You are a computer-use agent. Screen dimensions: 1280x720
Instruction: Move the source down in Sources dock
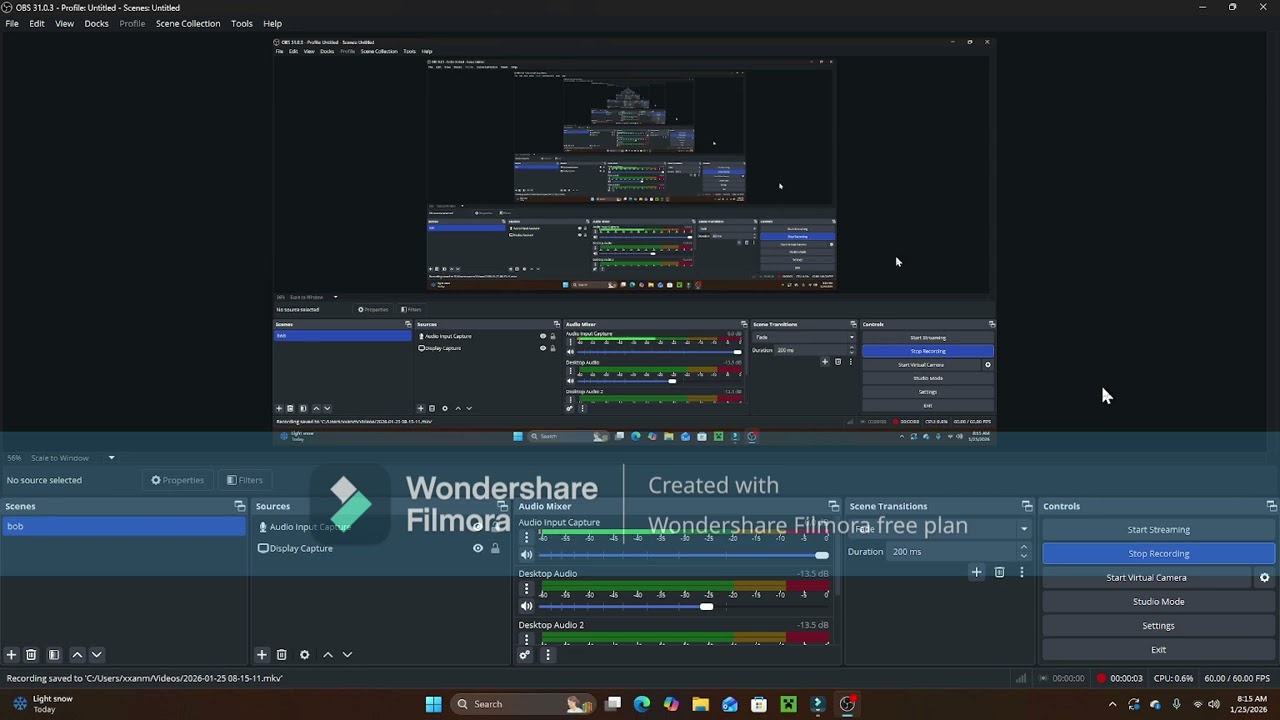click(347, 655)
